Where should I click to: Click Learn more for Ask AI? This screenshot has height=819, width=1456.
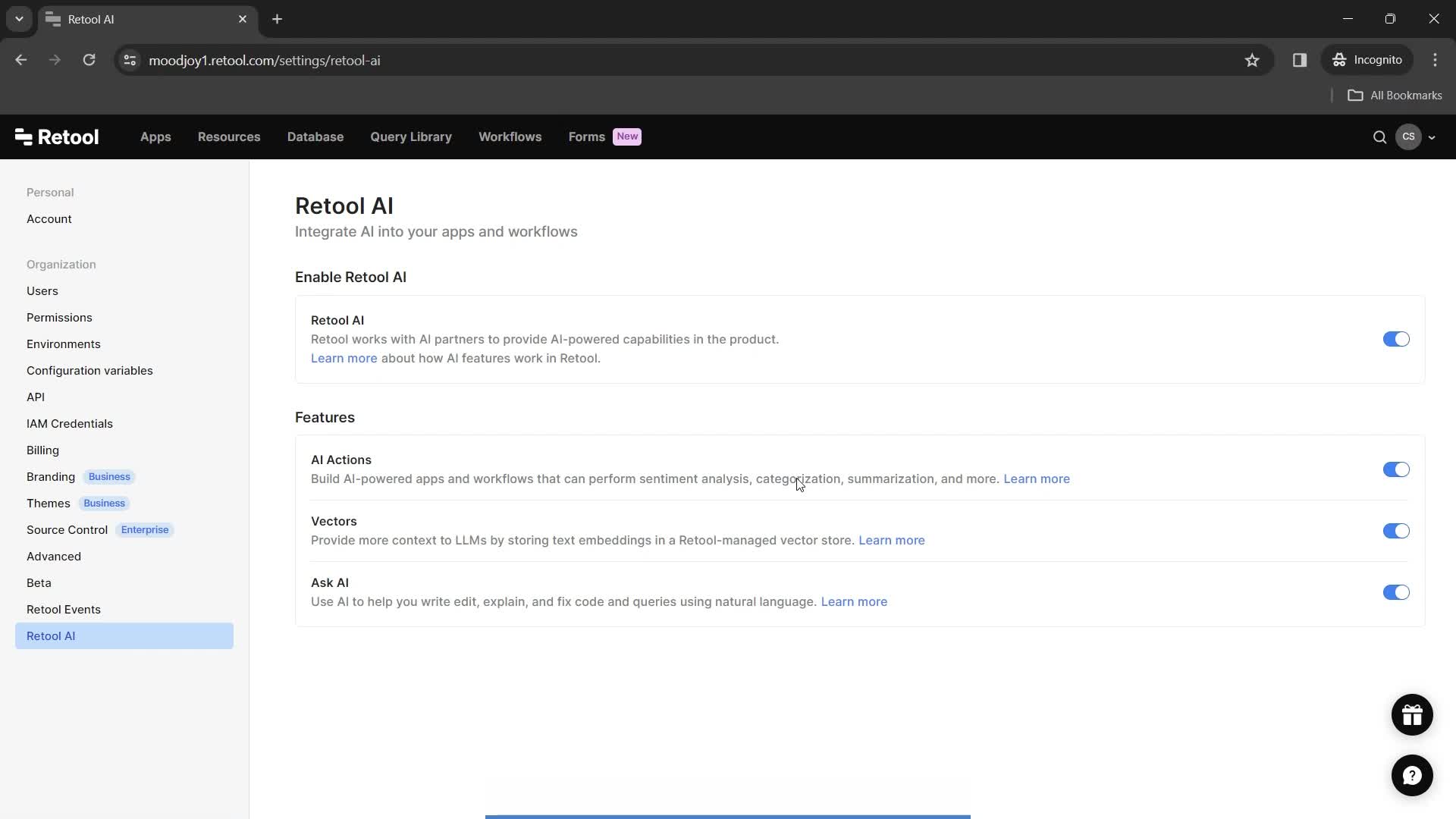854,602
